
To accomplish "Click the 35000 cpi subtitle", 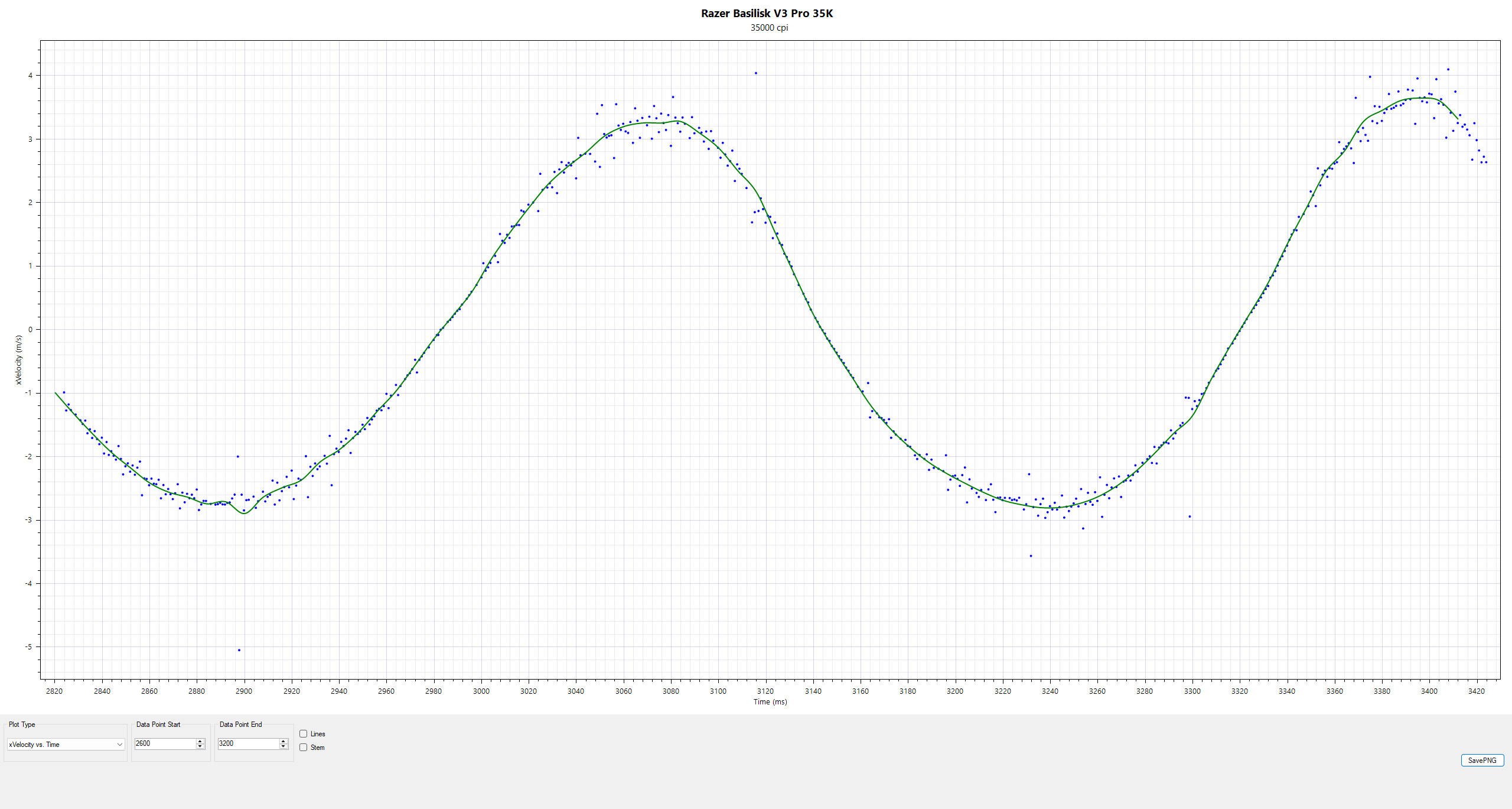I will point(769,28).
